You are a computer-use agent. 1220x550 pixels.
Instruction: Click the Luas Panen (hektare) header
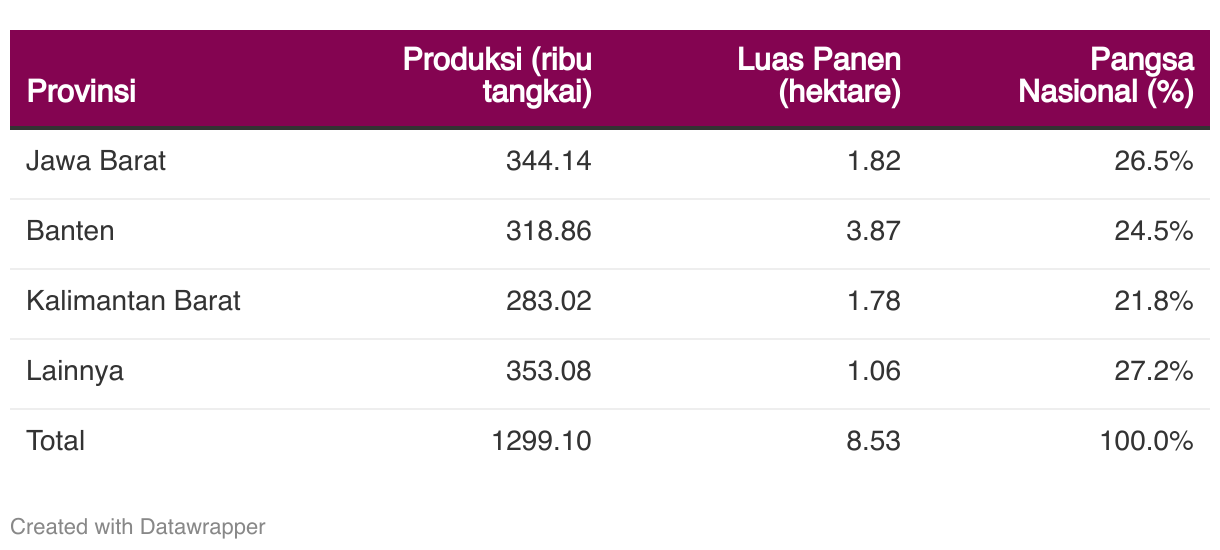[820, 75]
